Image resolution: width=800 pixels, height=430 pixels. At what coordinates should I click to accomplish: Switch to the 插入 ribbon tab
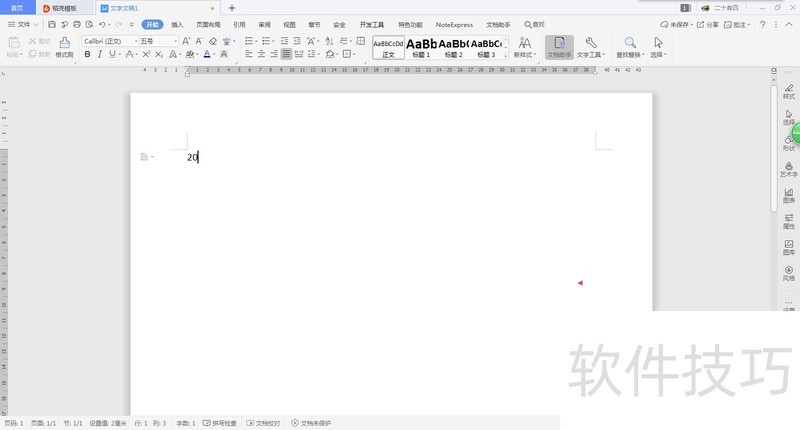177,24
